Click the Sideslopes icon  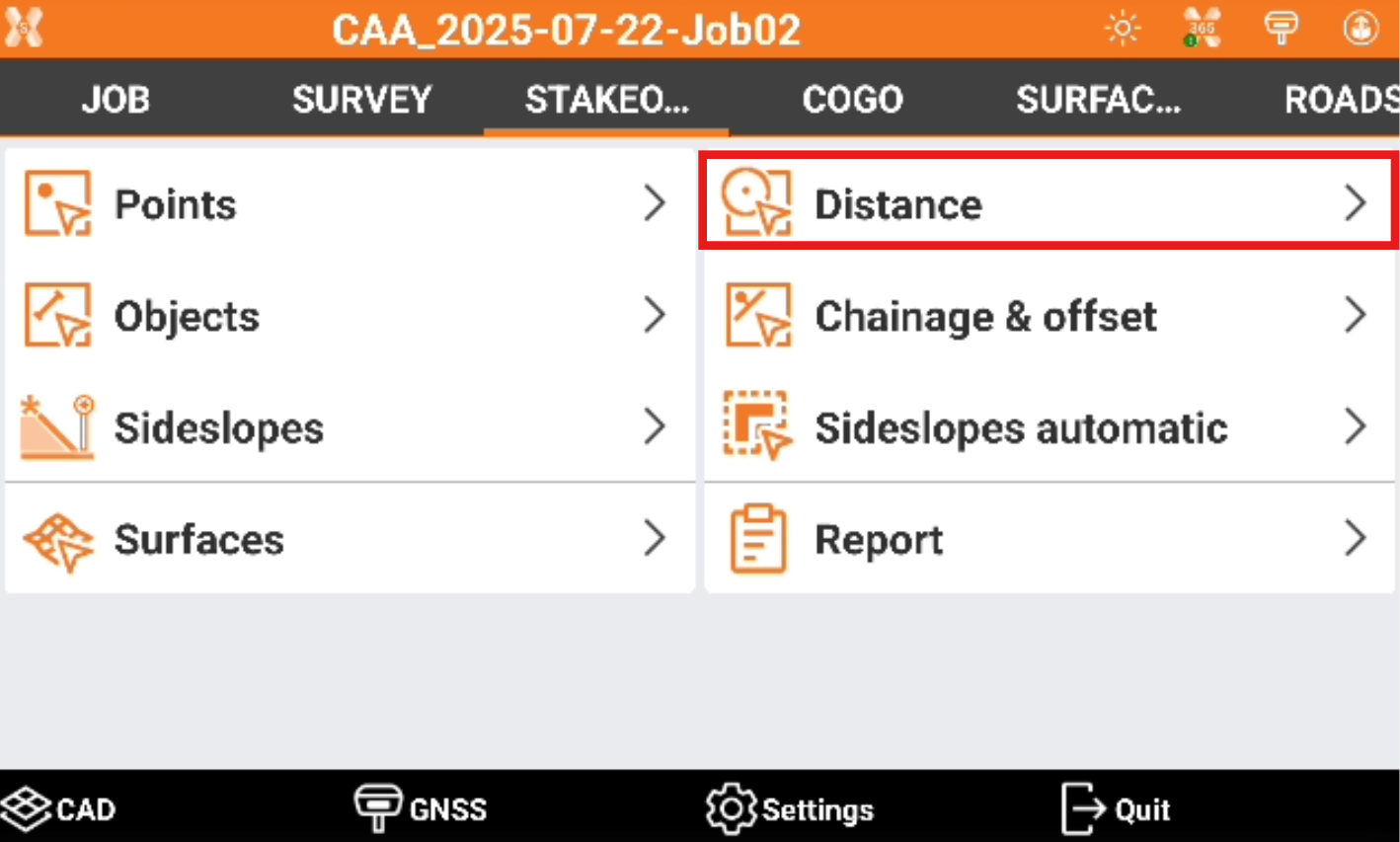tap(57, 427)
